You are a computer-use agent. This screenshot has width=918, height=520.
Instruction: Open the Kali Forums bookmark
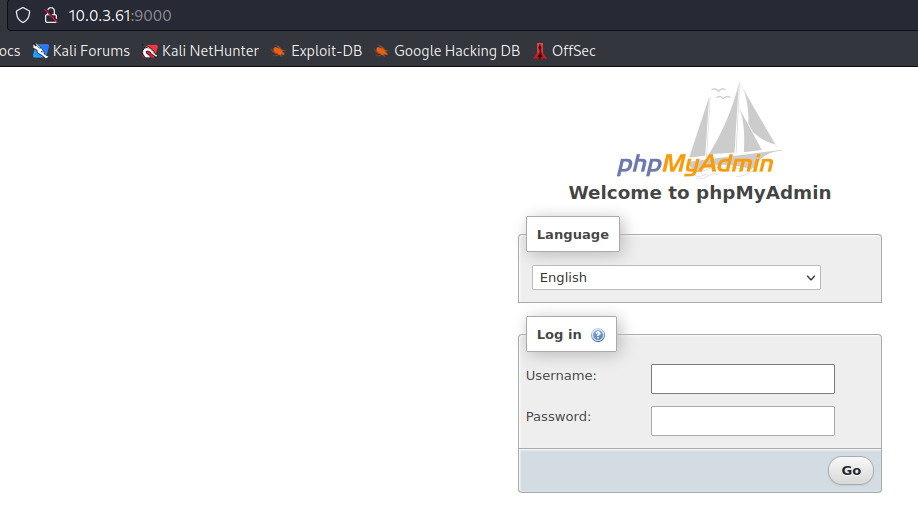81,51
